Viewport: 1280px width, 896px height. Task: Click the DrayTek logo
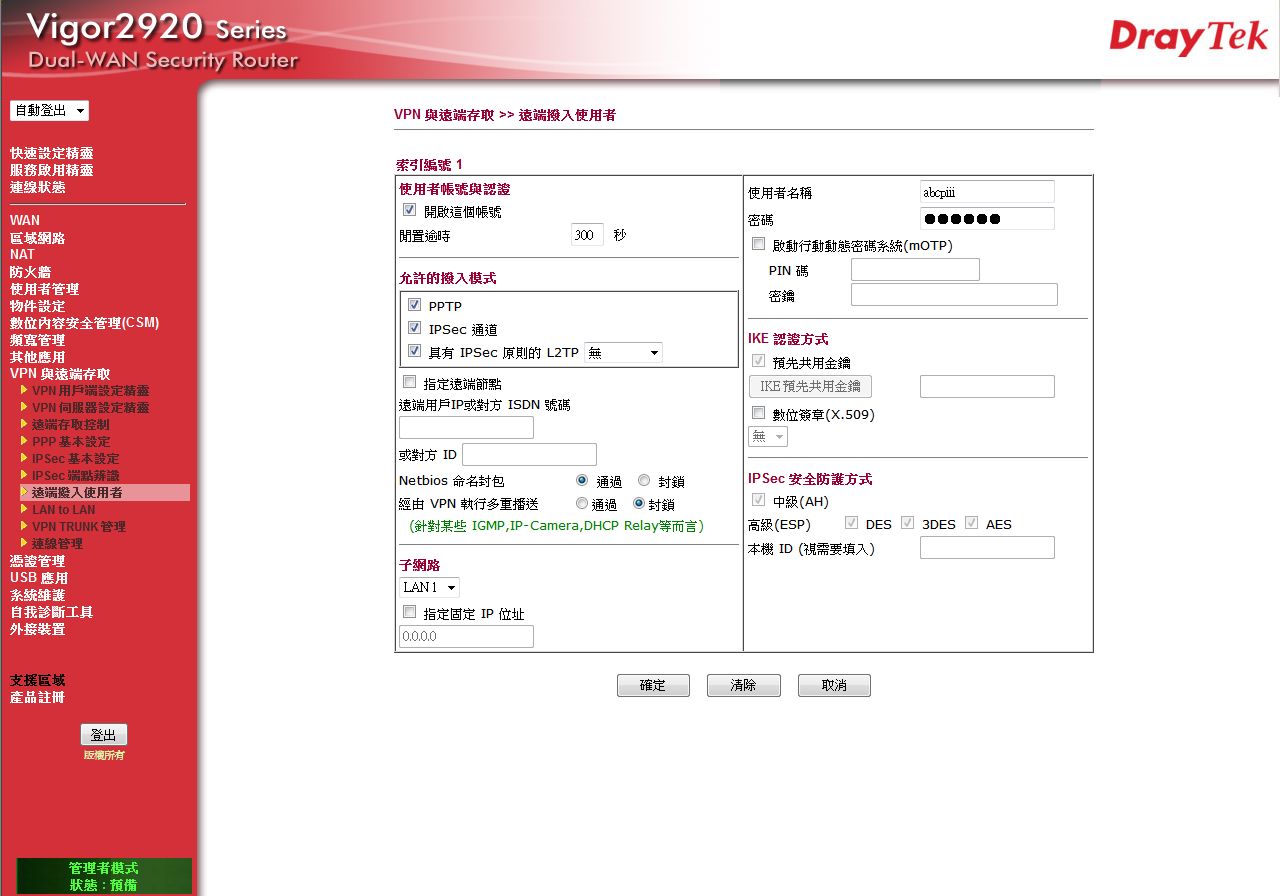[1188, 38]
